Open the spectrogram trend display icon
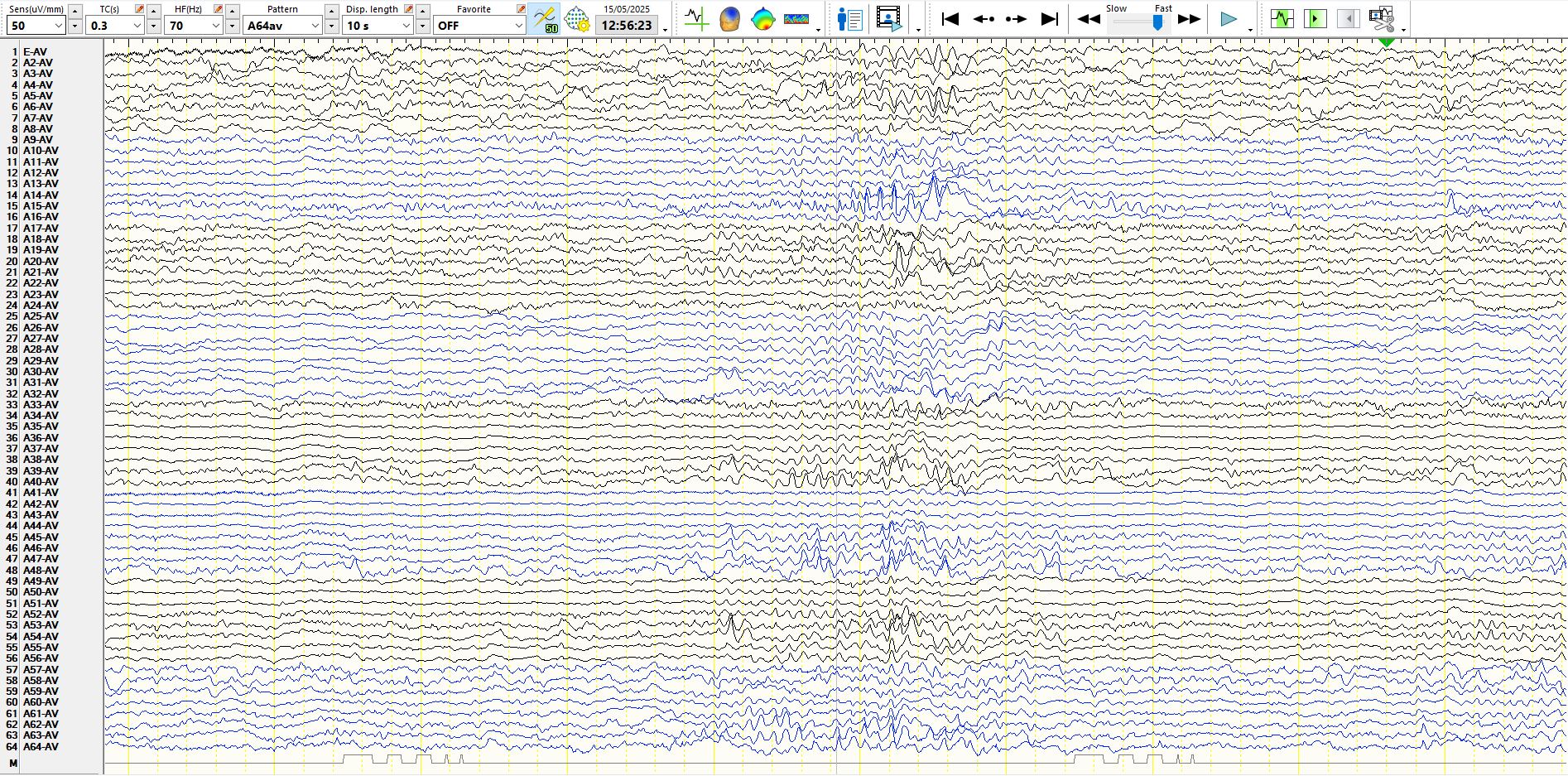 click(796, 18)
